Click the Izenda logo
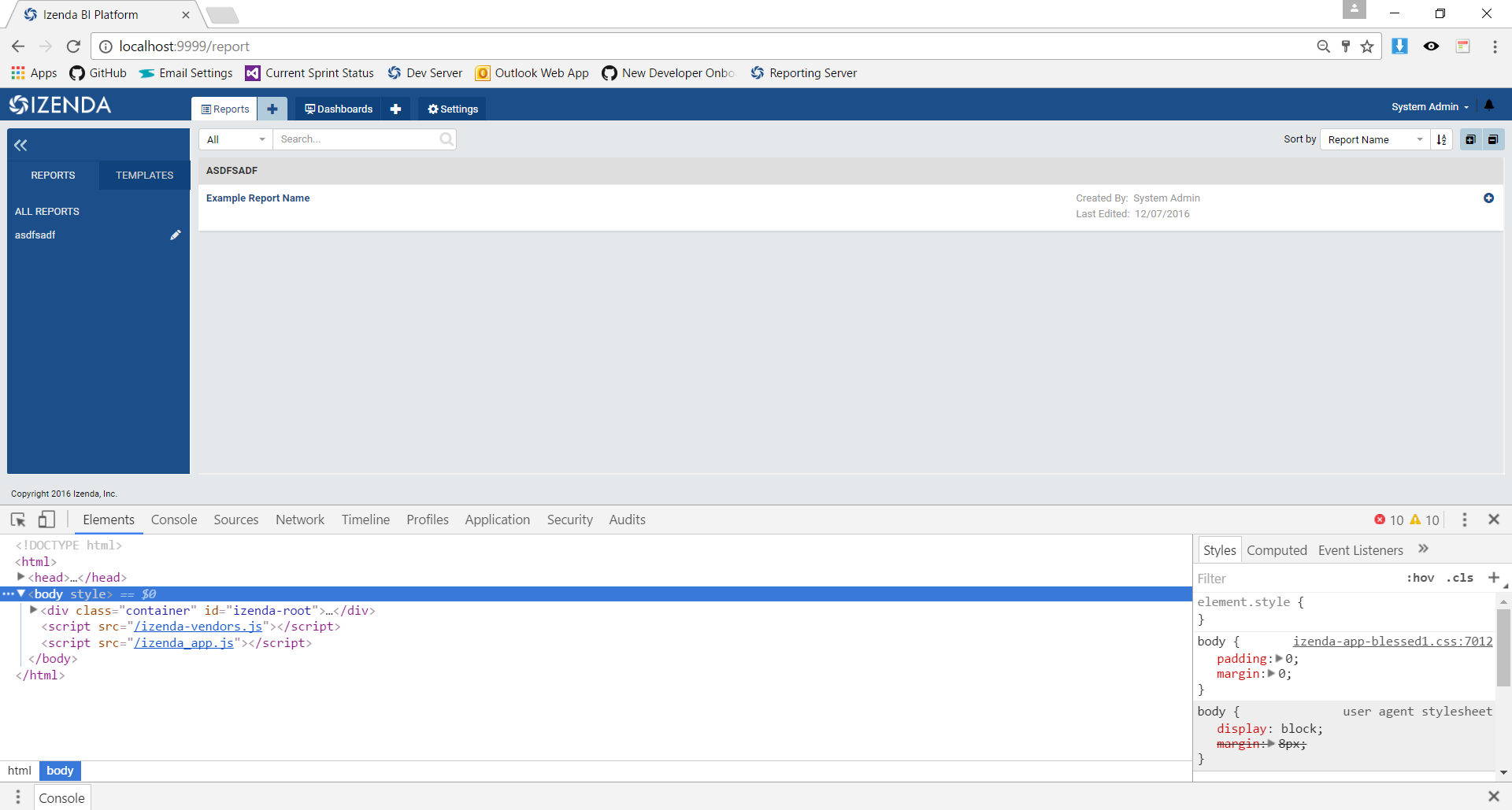Screen dimensions: 1512x810 pyautogui.click(x=61, y=105)
